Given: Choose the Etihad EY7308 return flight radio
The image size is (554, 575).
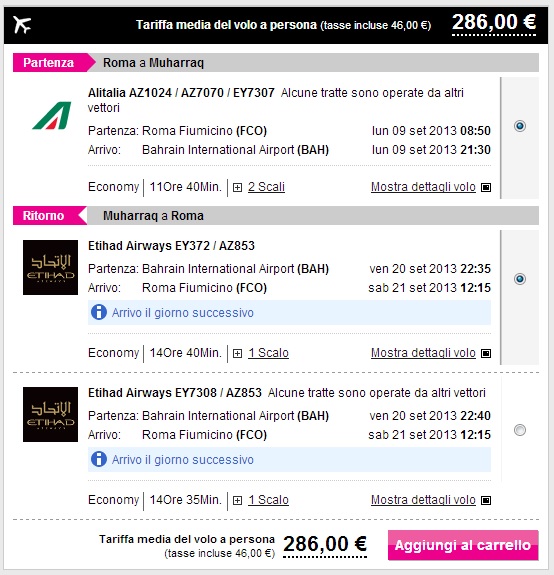Looking at the screenshot, I should (x=520, y=430).
